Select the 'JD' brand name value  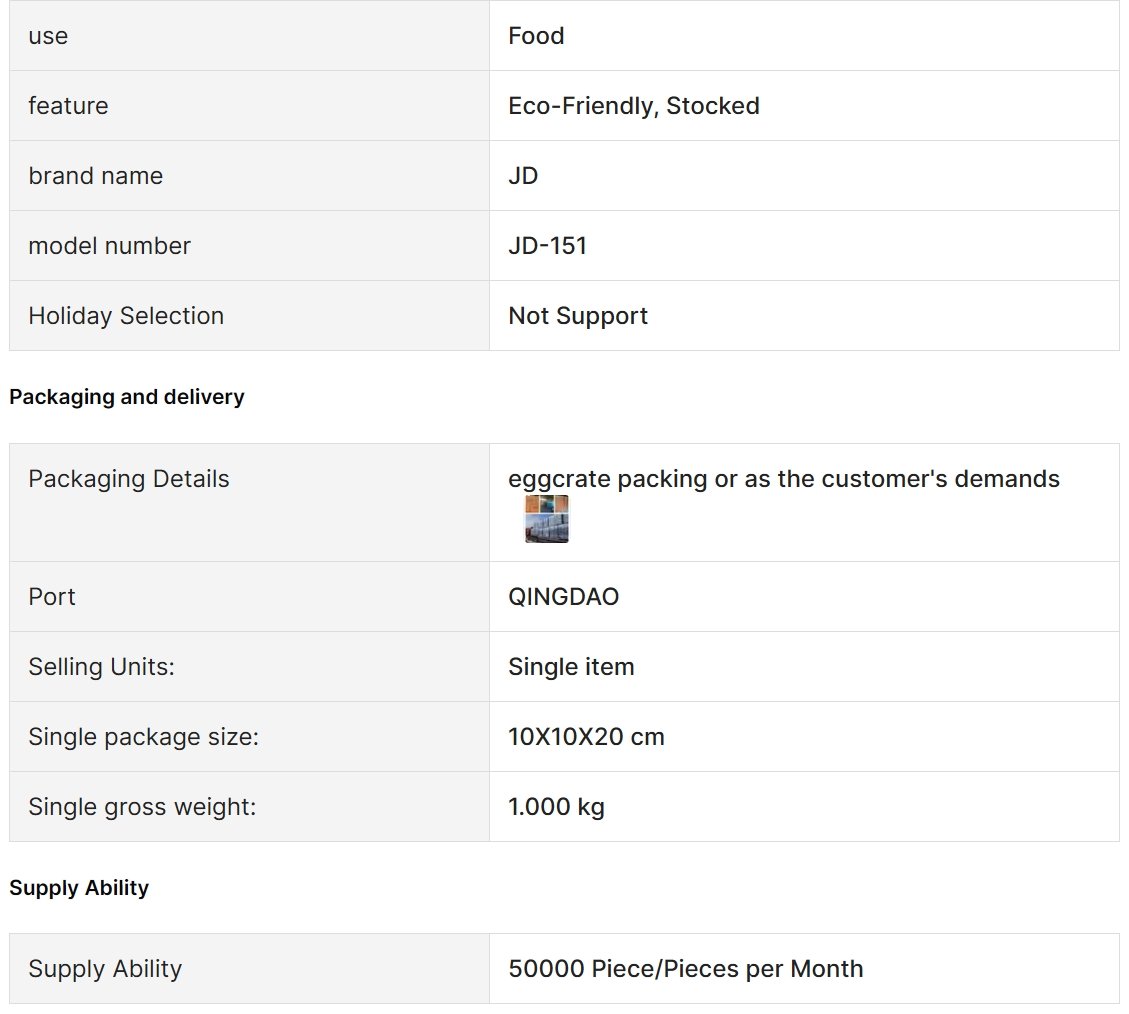click(523, 176)
